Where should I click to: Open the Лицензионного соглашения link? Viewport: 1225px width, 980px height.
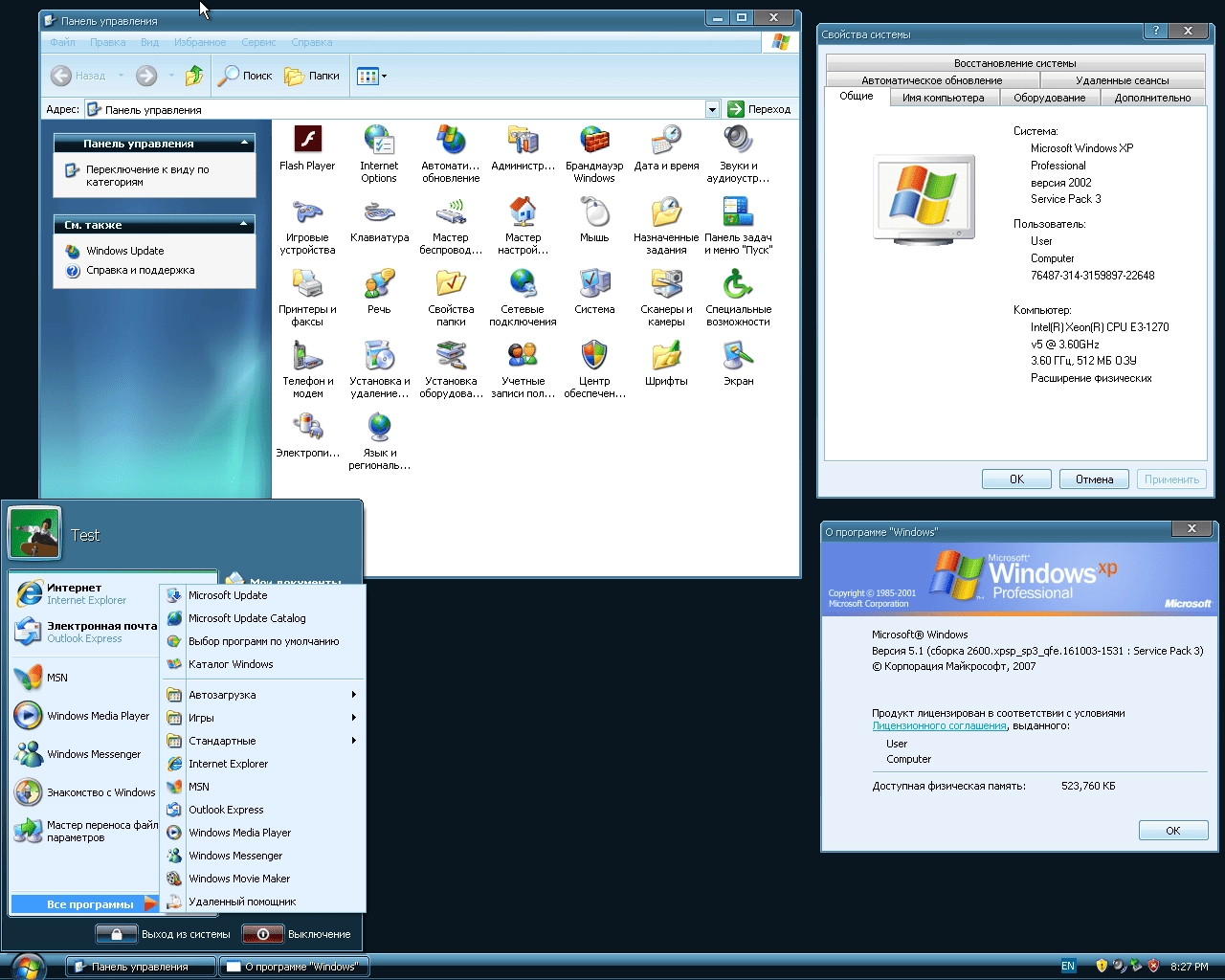(x=939, y=726)
